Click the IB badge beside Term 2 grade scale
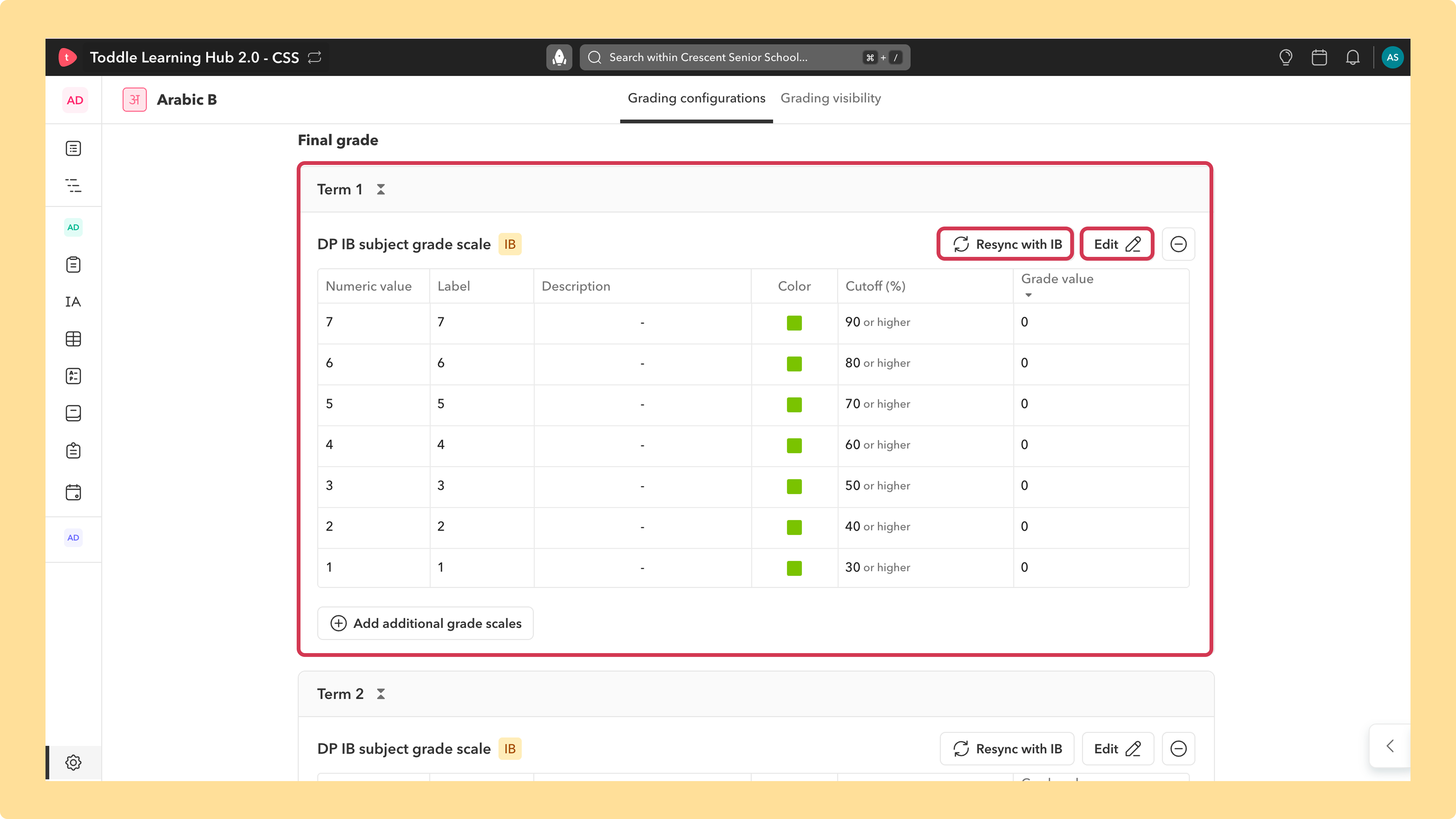This screenshot has height=819, width=1456. tap(510, 749)
